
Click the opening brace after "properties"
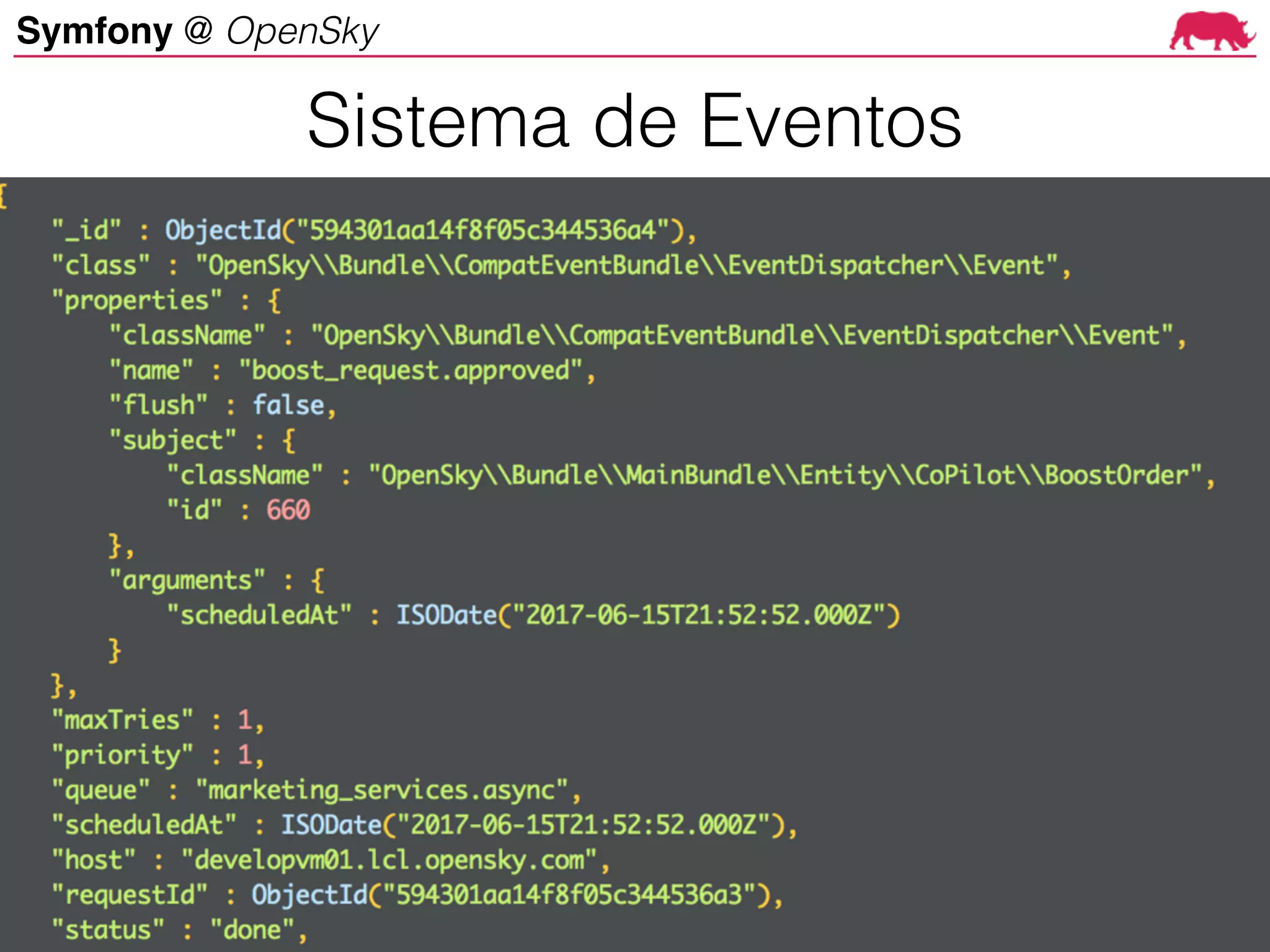tap(274, 301)
